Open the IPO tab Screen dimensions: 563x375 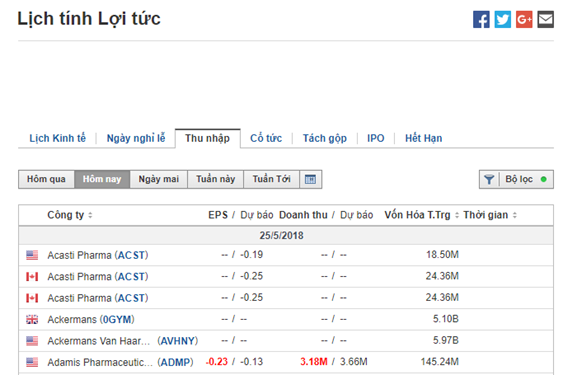point(376,138)
